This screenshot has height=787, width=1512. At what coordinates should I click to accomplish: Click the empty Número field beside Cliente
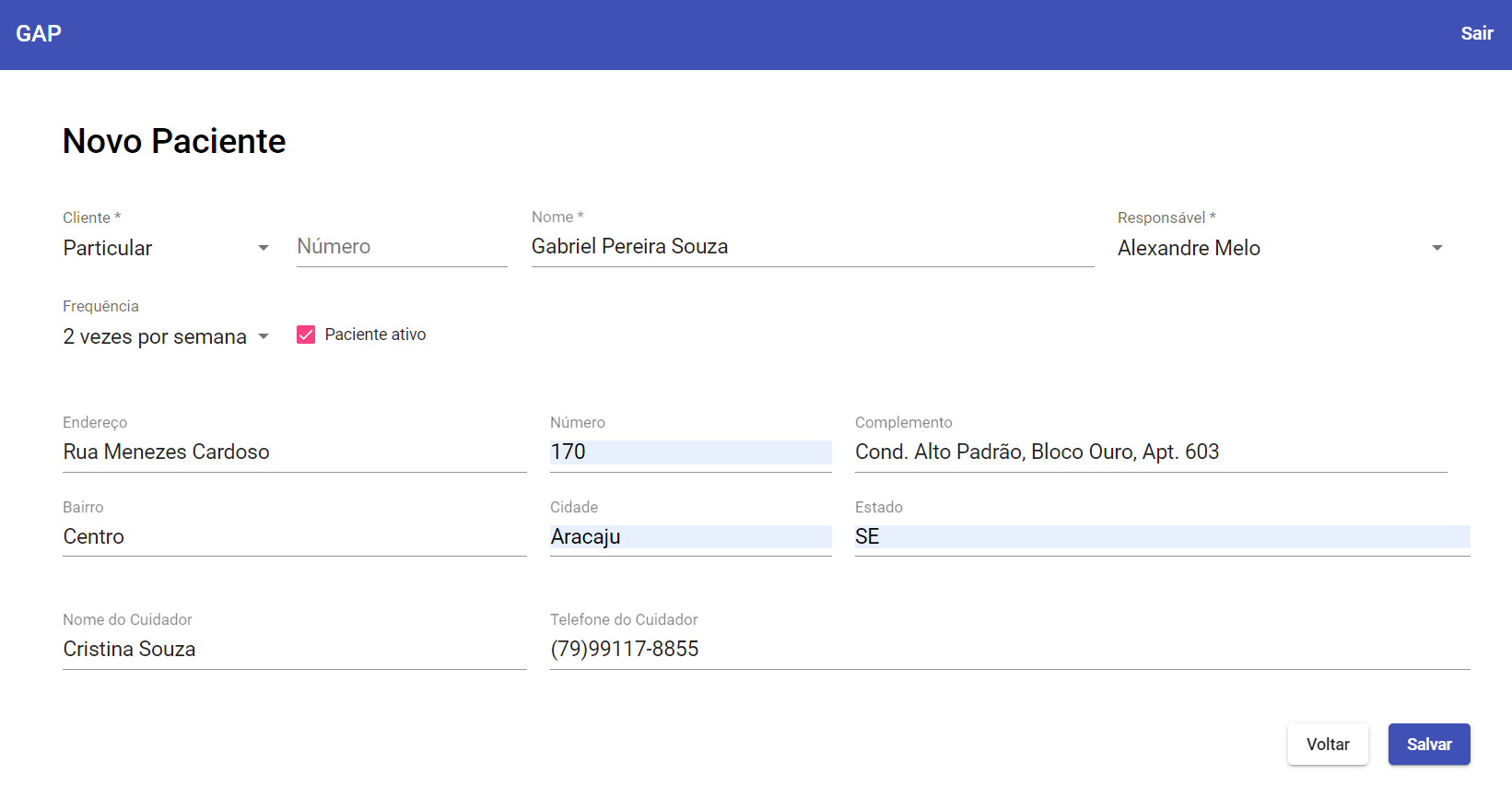(401, 247)
